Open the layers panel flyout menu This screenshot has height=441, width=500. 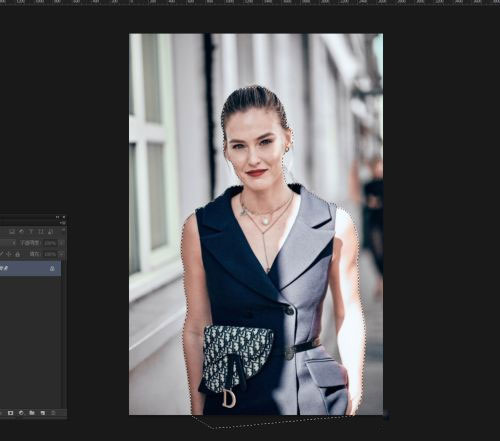point(63,223)
